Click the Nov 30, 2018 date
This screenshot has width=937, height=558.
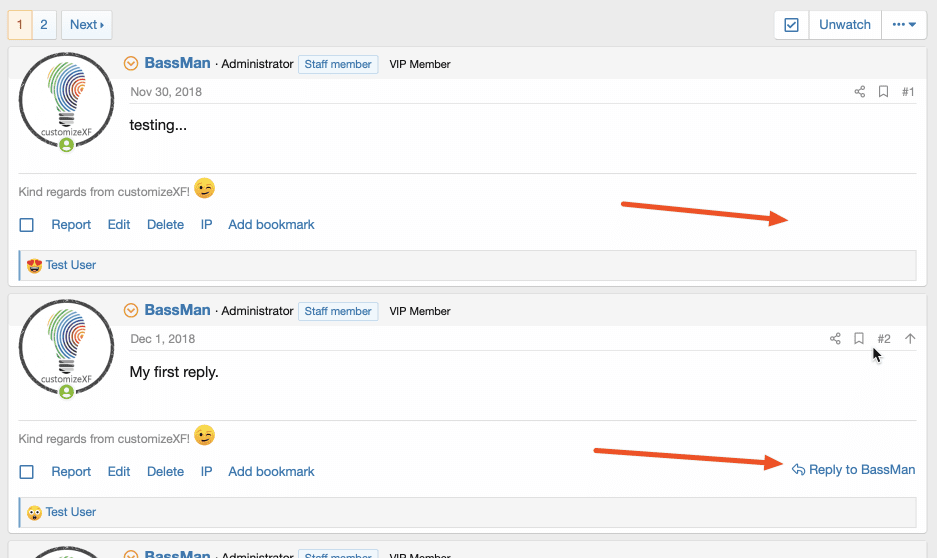point(166,91)
